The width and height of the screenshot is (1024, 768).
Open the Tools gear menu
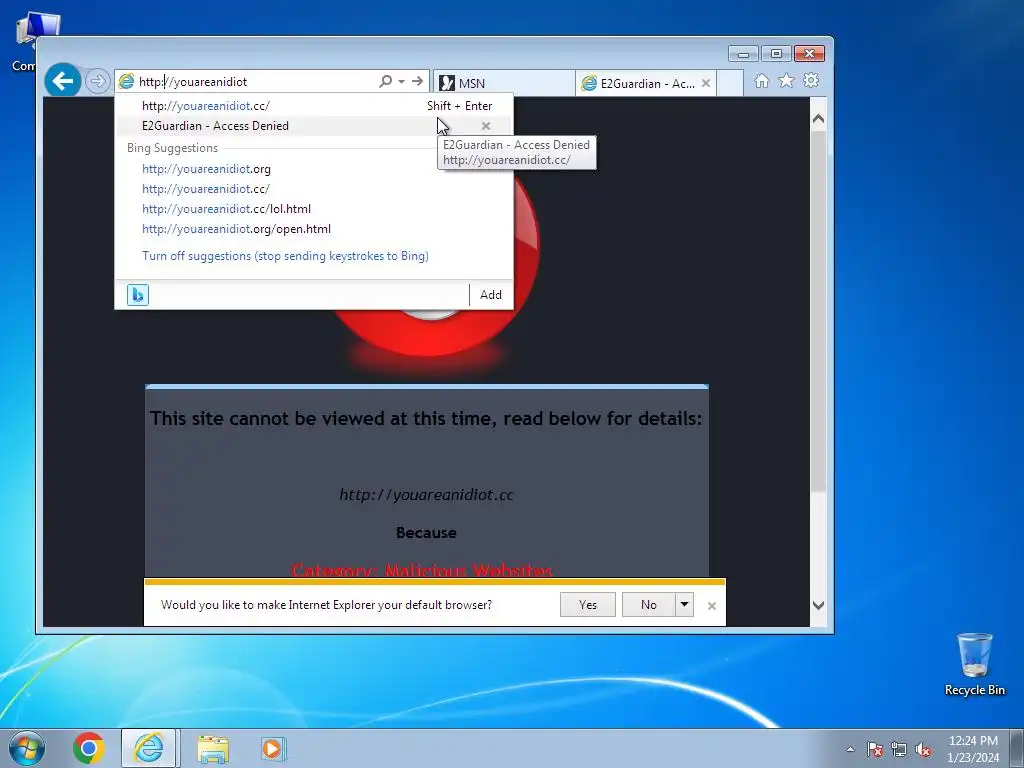pyautogui.click(x=811, y=80)
